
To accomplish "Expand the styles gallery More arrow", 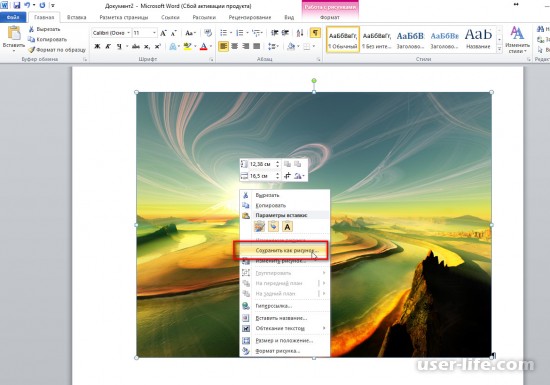I will [x=499, y=49].
